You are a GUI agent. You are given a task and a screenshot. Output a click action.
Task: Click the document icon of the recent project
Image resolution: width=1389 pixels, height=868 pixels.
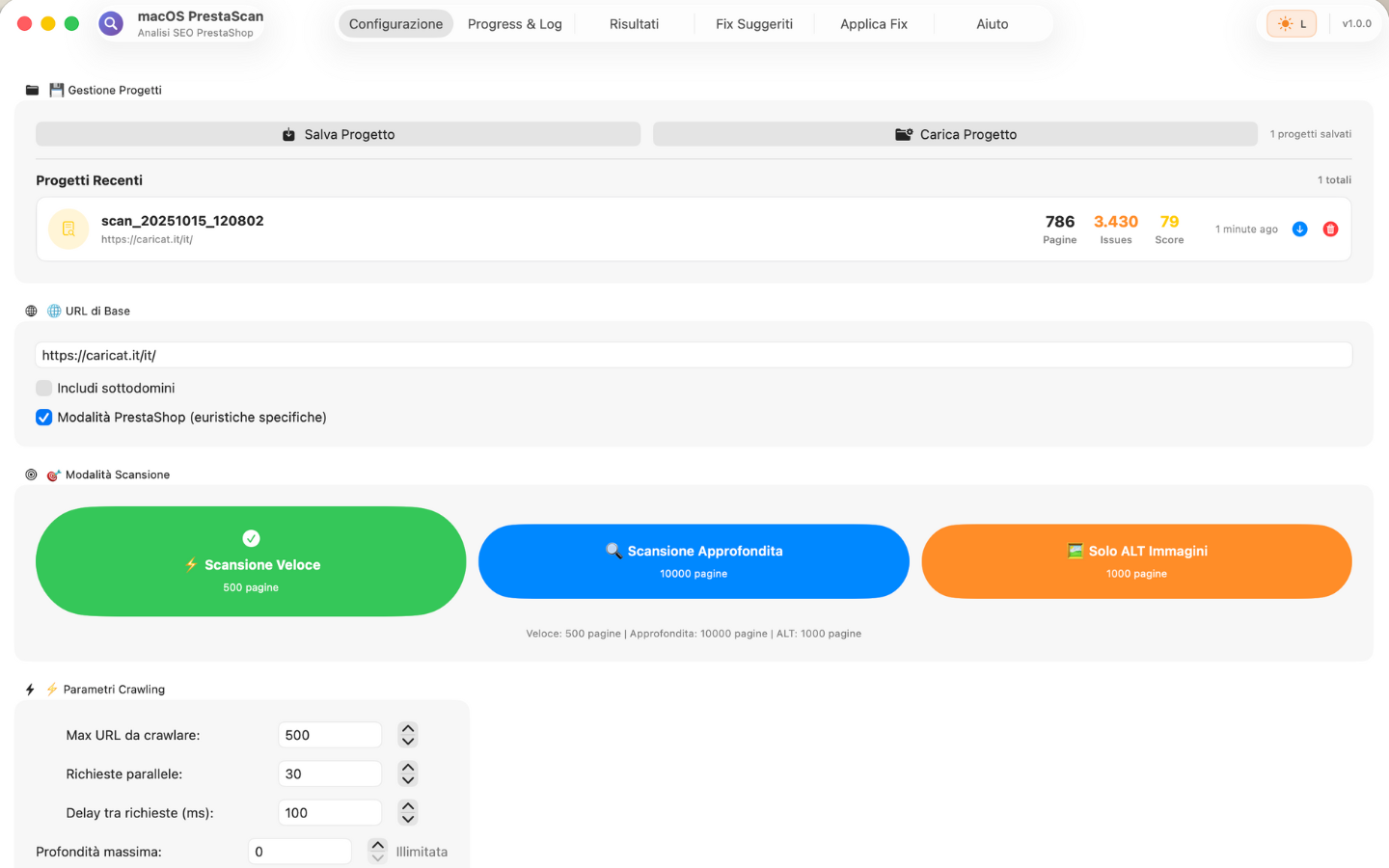pos(68,229)
